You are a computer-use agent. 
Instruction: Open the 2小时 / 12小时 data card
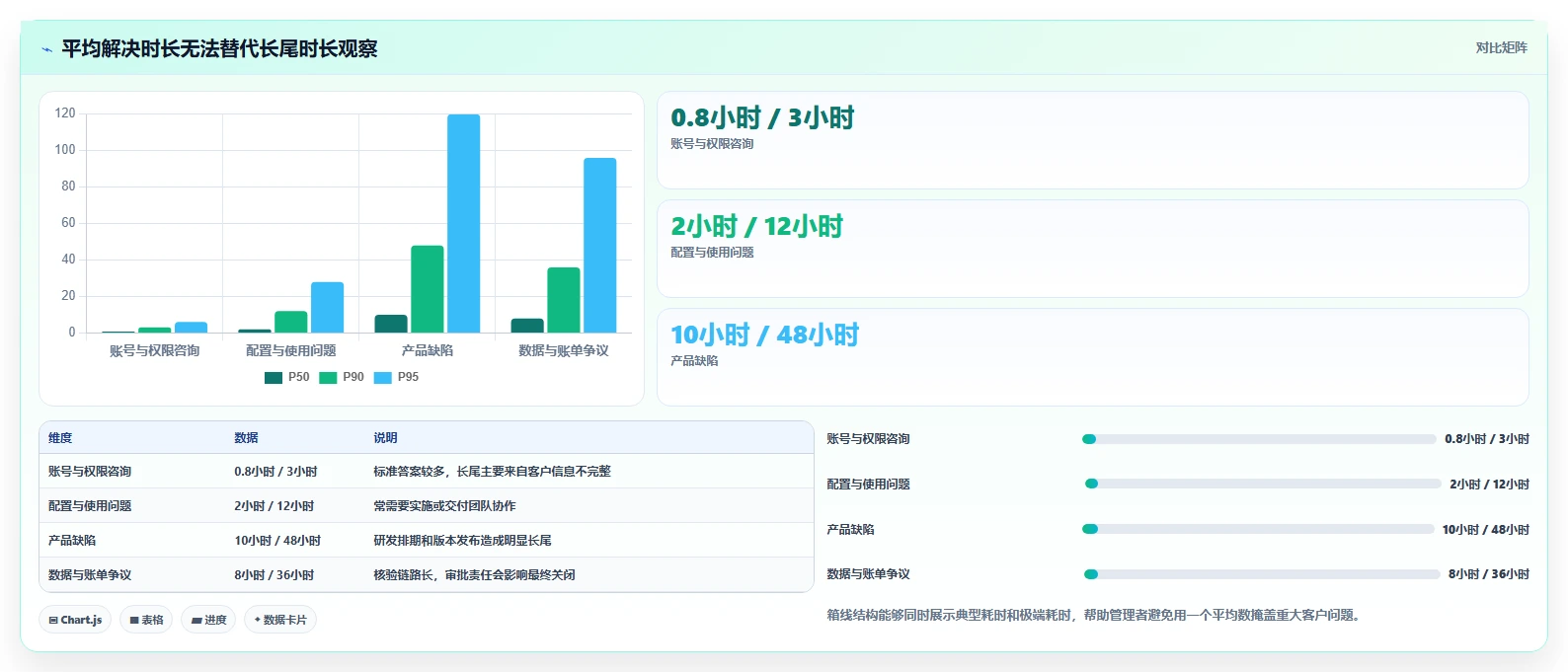point(1093,249)
